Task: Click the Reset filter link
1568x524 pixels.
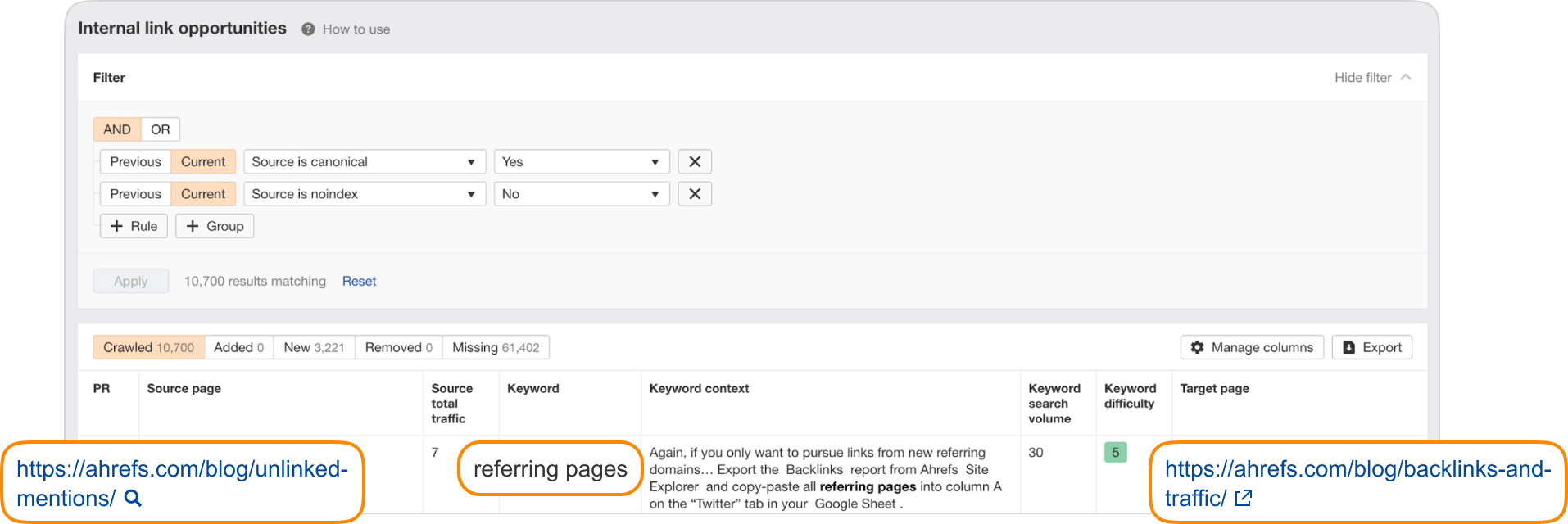Action: coord(359,282)
